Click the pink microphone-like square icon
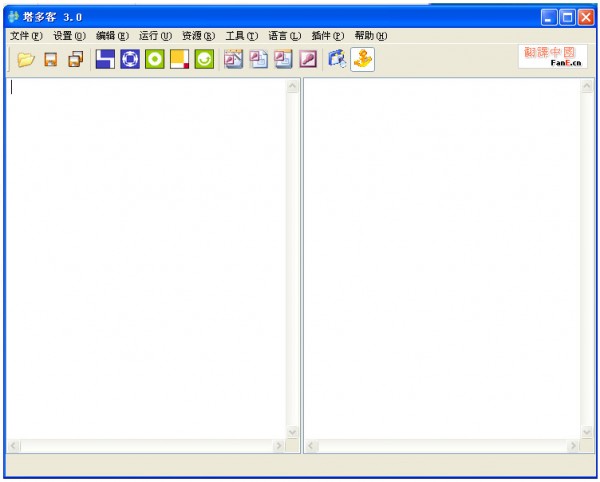Viewport: 600px width, 482px height. (308, 59)
